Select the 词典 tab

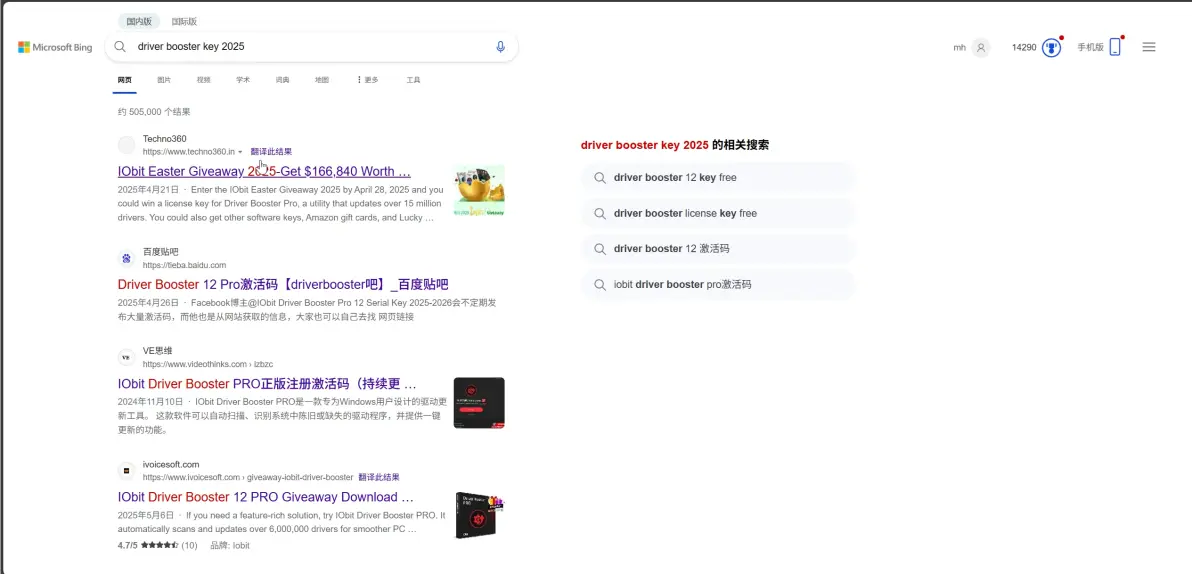click(x=282, y=80)
